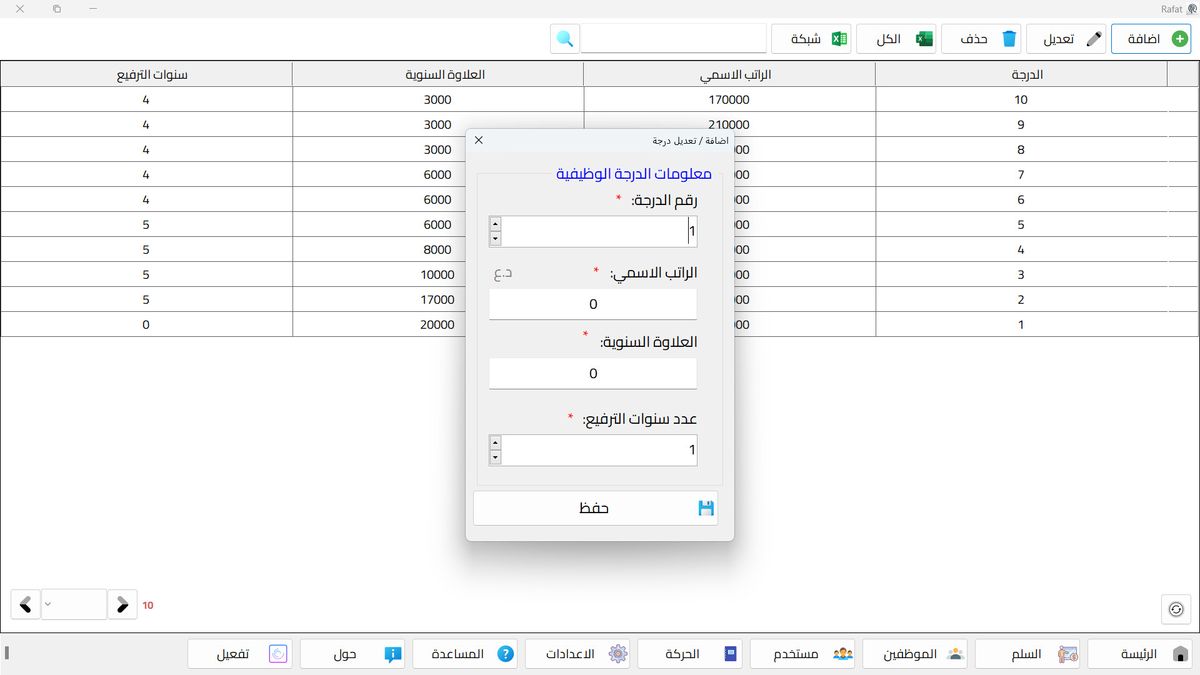Click the trash Delete (حذف) icon

[1009, 39]
